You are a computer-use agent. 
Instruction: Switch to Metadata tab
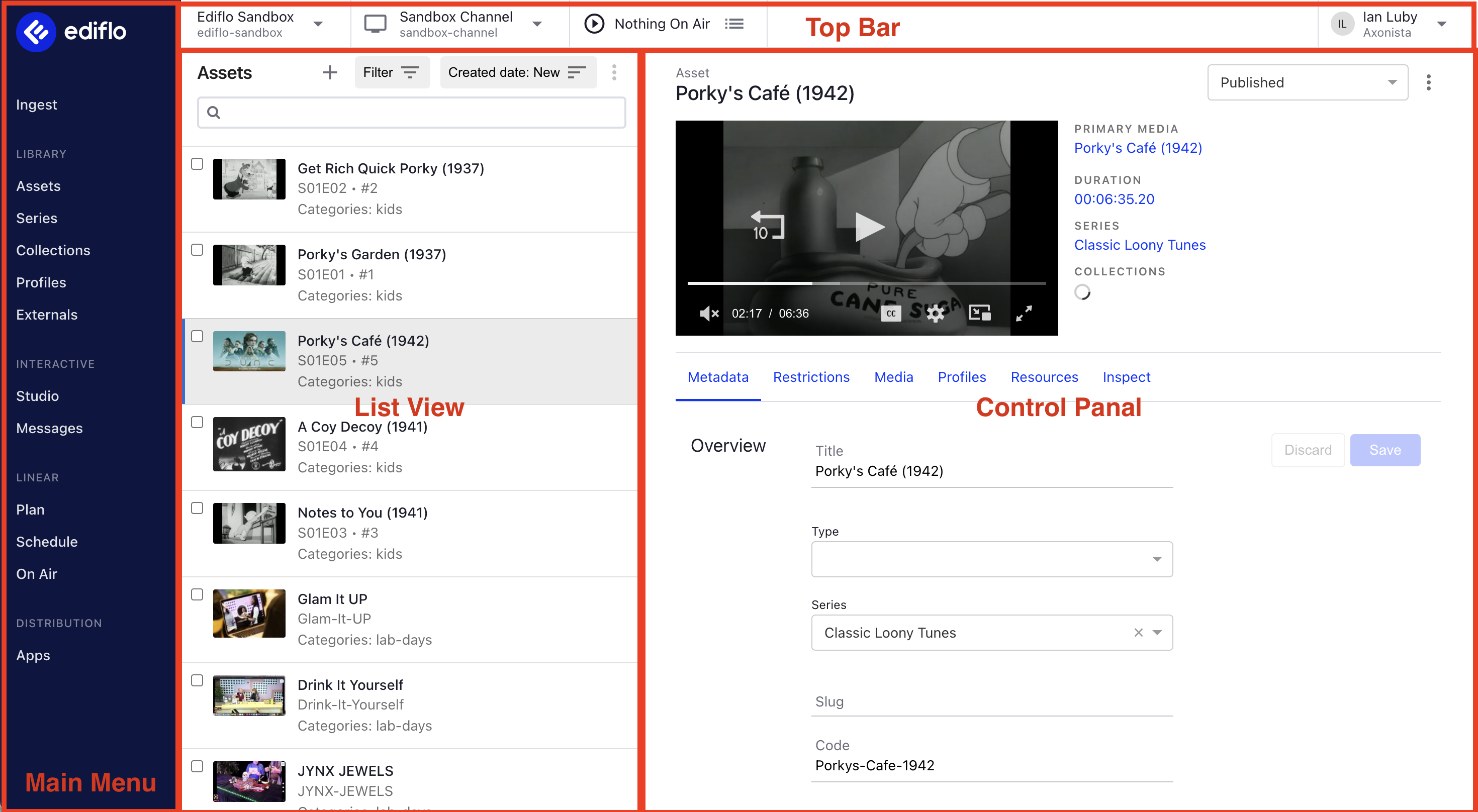point(718,377)
